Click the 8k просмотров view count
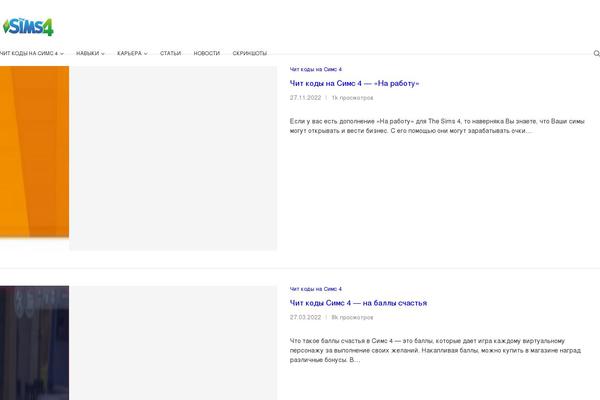 (x=352, y=317)
